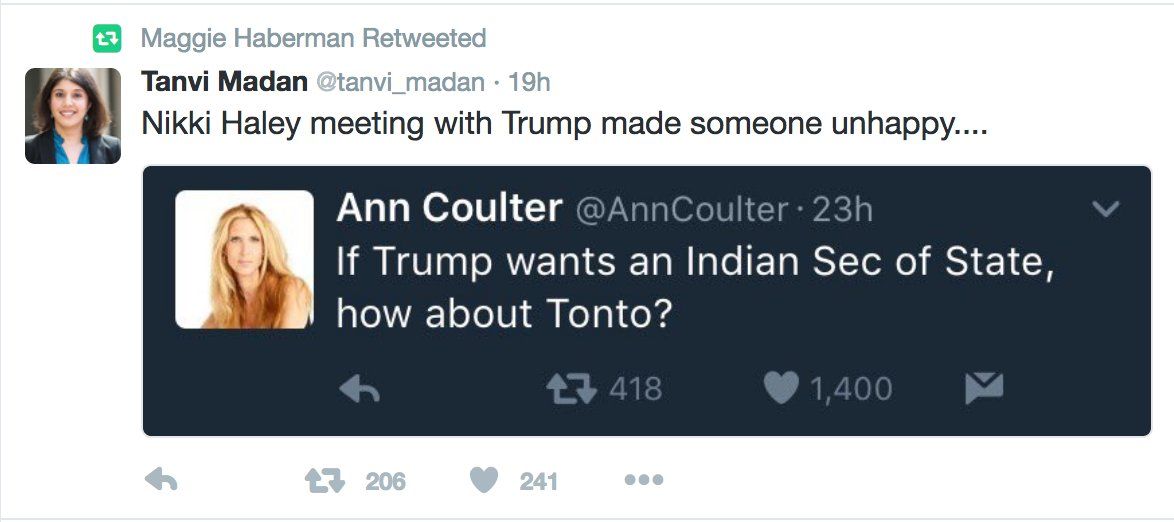Viewport: 1174px width, 522px height.
Task: Reply to Ann Coulter's quoted tweet
Action: 359,390
